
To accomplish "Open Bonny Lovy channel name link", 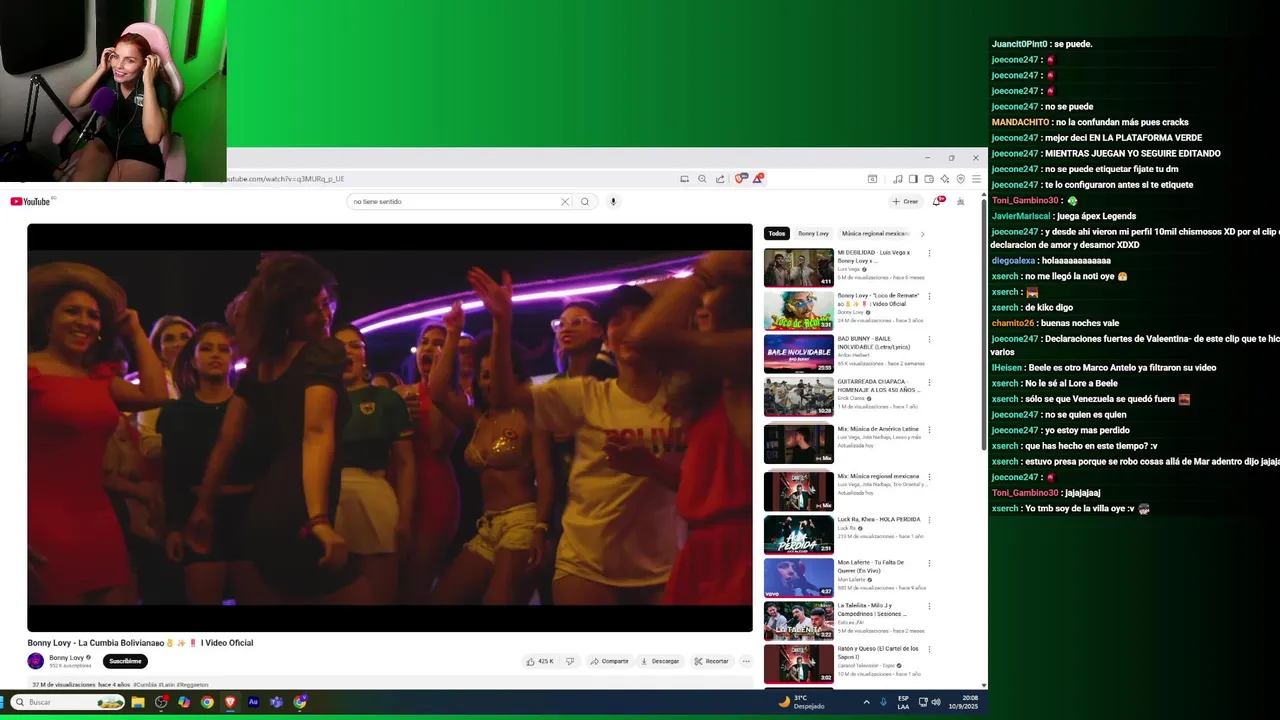I will point(66,657).
